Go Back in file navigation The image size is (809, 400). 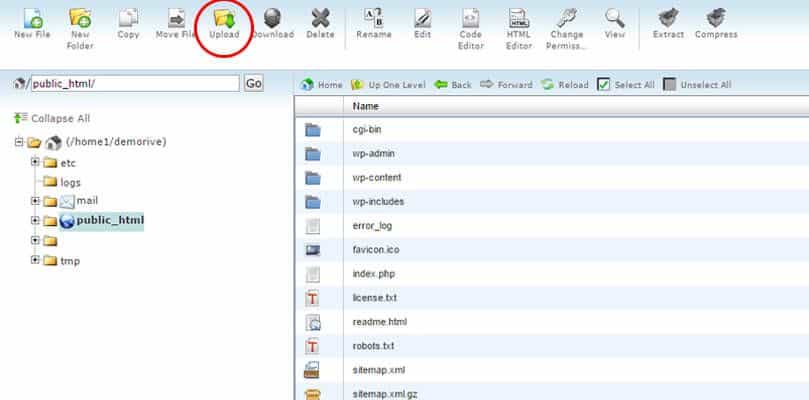[x=453, y=85]
